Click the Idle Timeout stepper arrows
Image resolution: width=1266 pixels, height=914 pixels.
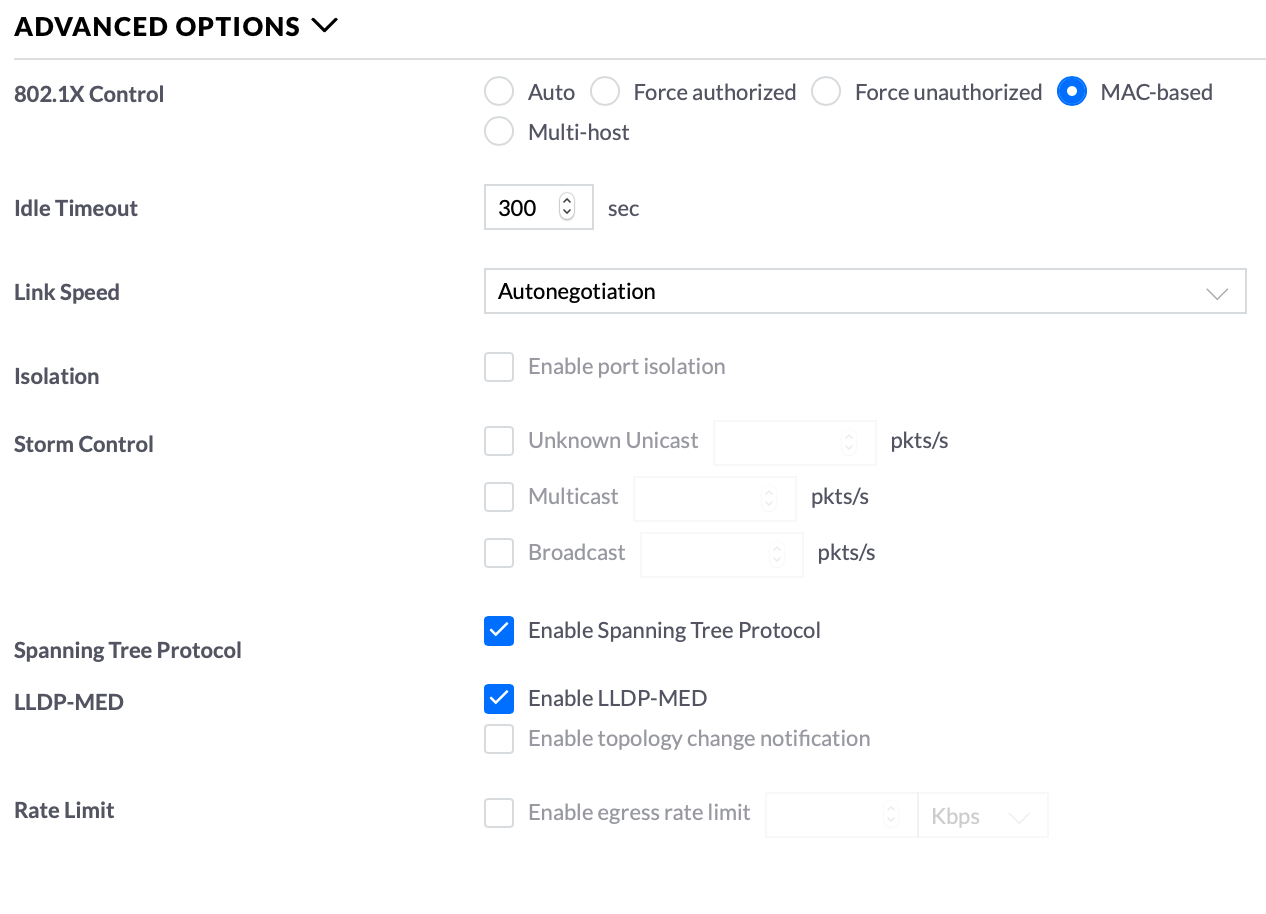567,208
